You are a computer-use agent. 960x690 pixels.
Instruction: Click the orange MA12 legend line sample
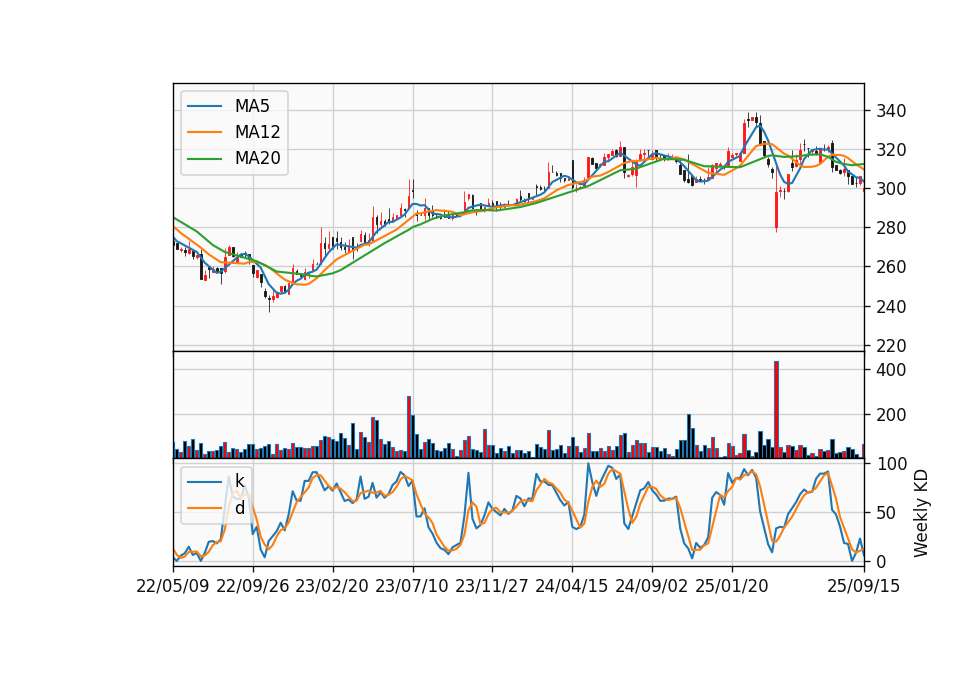coord(204,132)
